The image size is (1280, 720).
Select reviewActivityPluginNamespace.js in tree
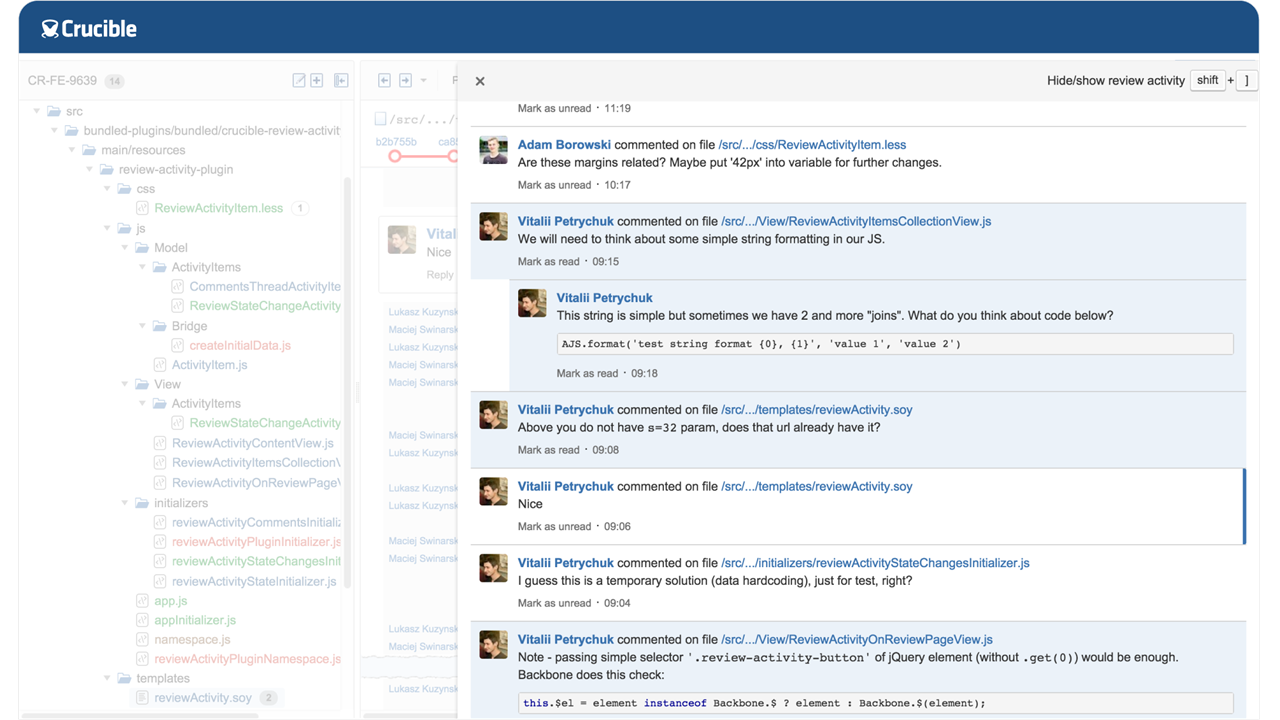click(x=247, y=659)
